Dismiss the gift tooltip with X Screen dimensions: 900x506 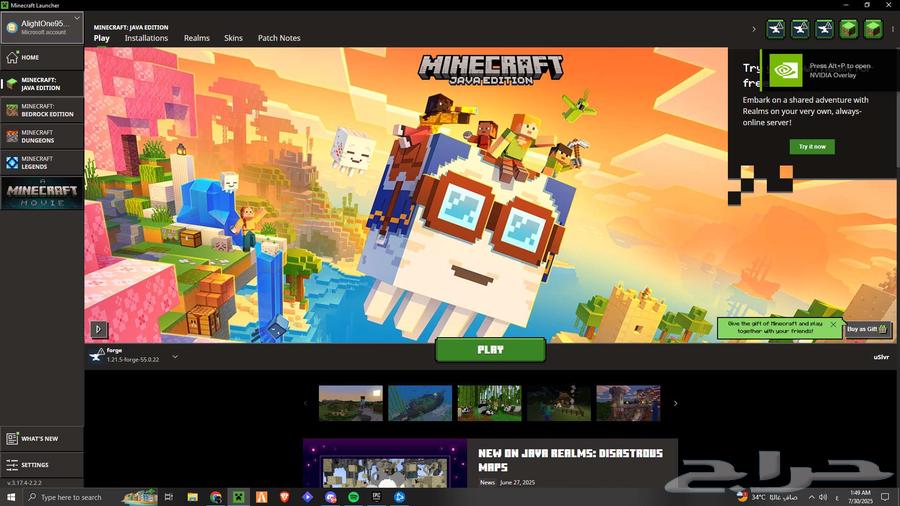click(833, 325)
